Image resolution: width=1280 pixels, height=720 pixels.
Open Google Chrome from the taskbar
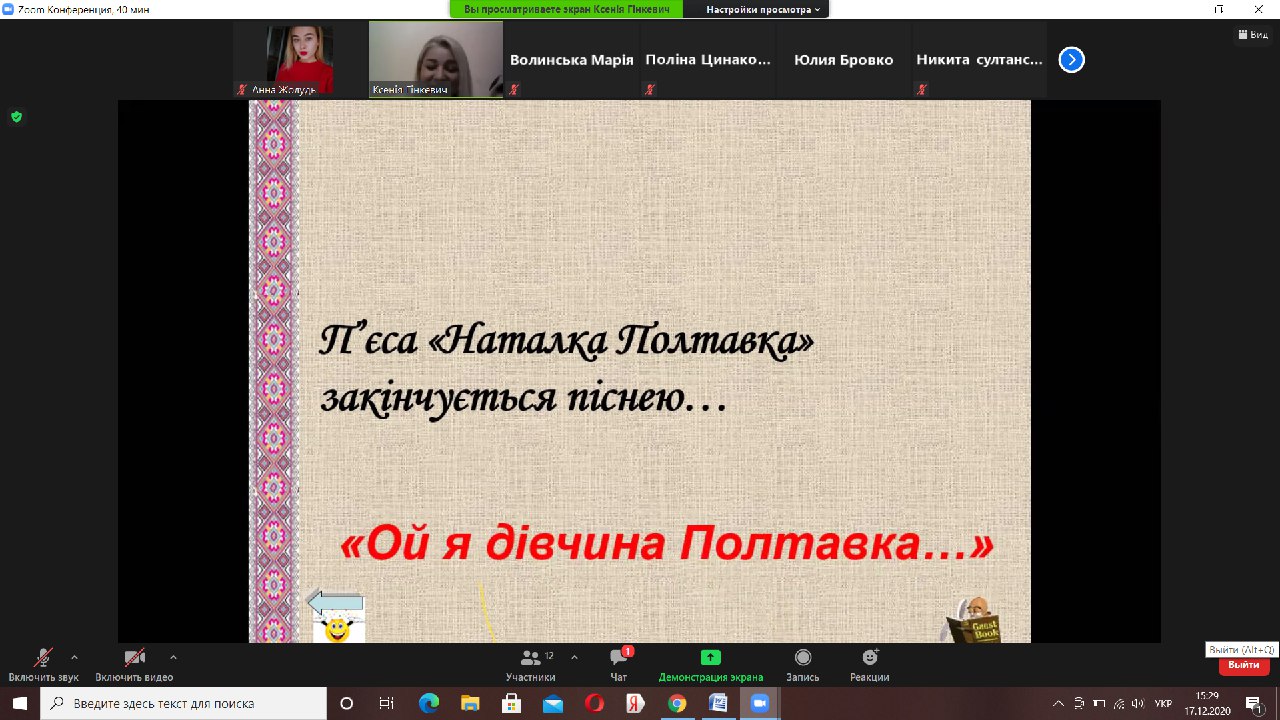click(677, 703)
